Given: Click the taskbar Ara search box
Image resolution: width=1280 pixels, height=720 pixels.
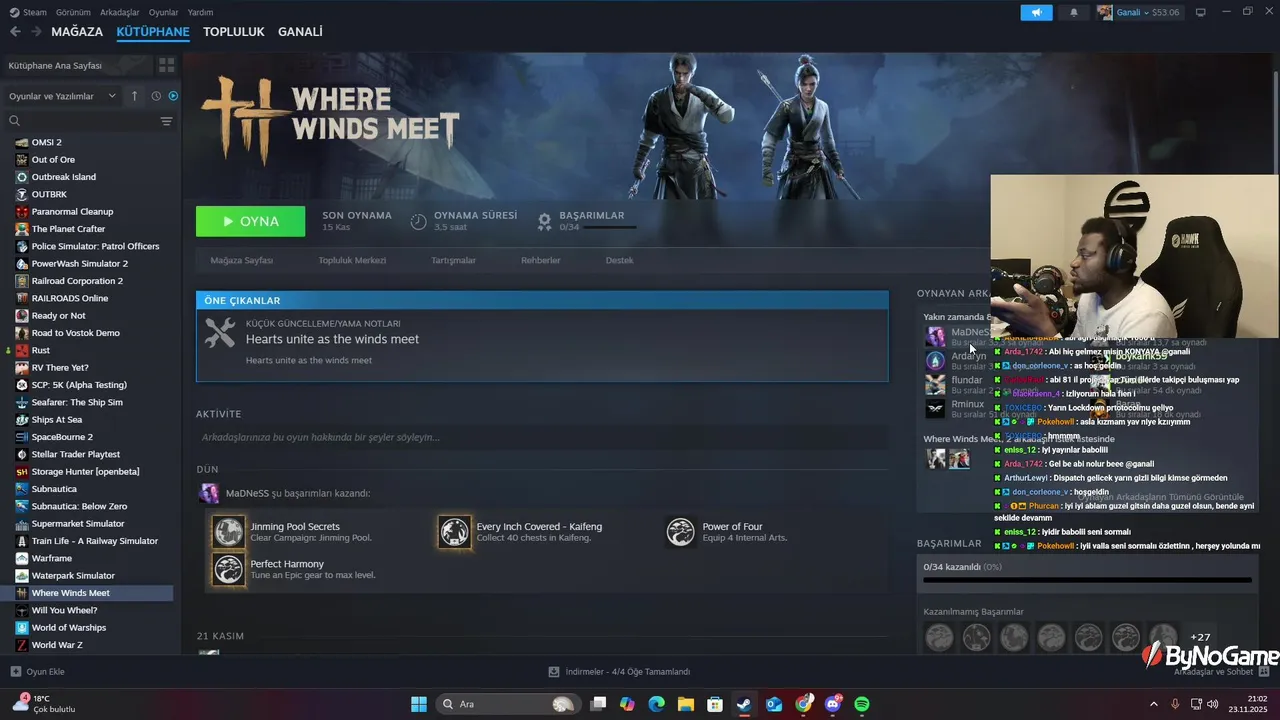Looking at the screenshot, I should (507, 704).
